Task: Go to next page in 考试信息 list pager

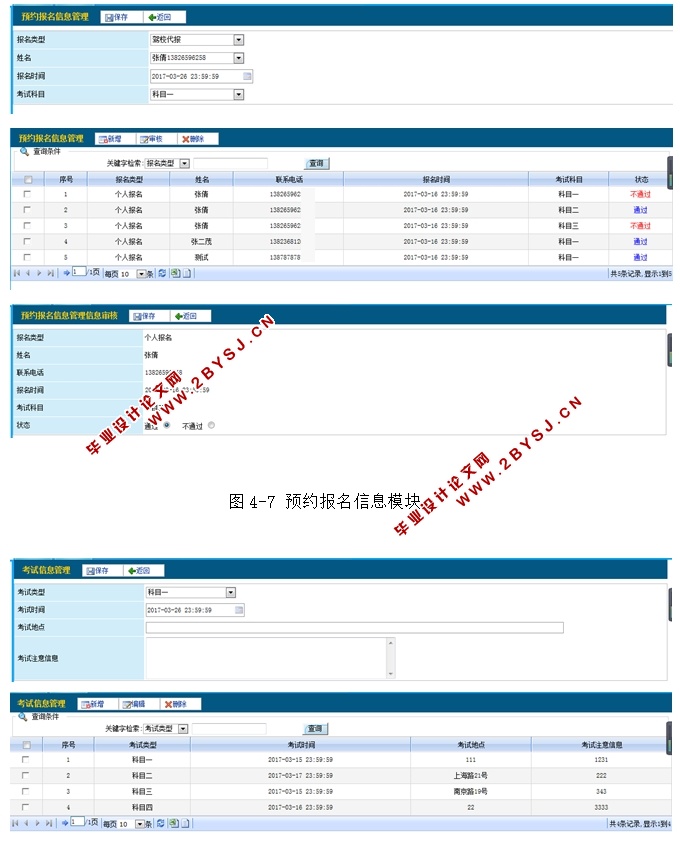Action: click(x=37, y=824)
